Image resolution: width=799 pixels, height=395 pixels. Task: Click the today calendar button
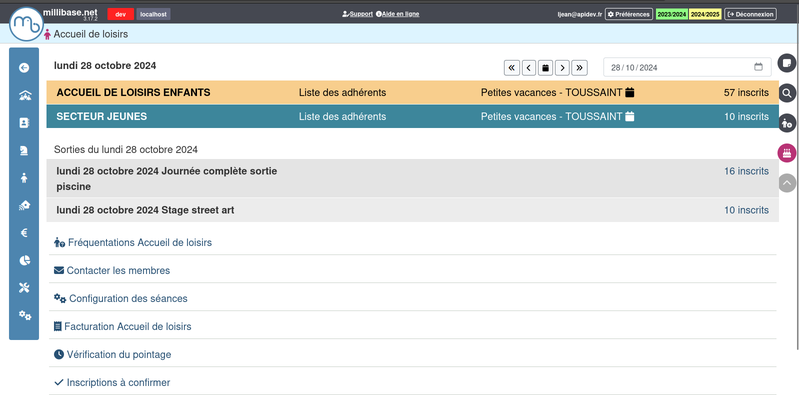tap(545, 67)
